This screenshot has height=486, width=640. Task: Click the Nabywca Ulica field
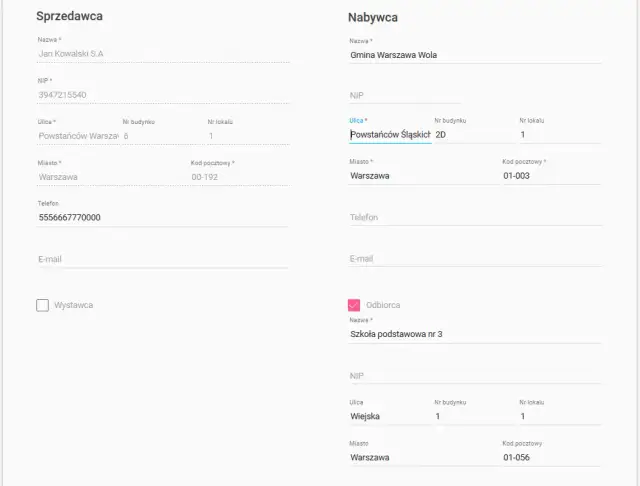pyautogui.click(x=390, y=135)
